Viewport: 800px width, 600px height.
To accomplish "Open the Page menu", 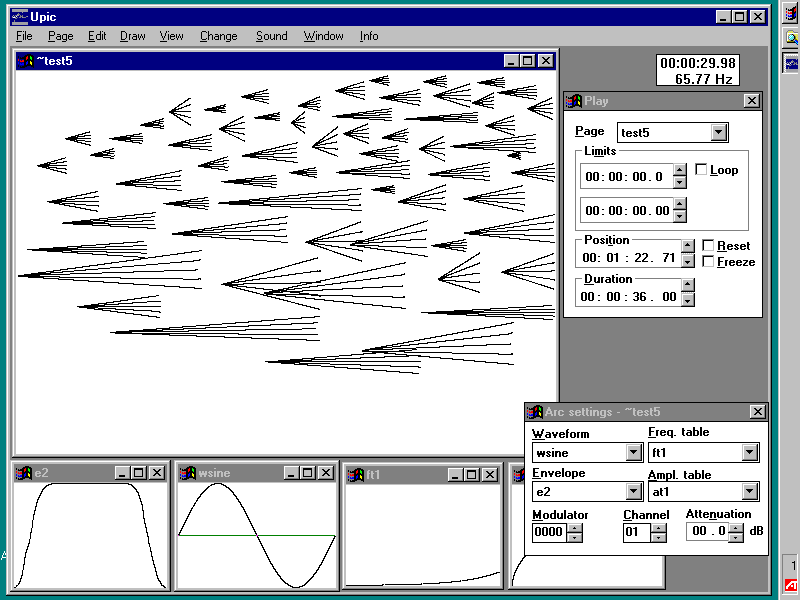I will point(60,36).
